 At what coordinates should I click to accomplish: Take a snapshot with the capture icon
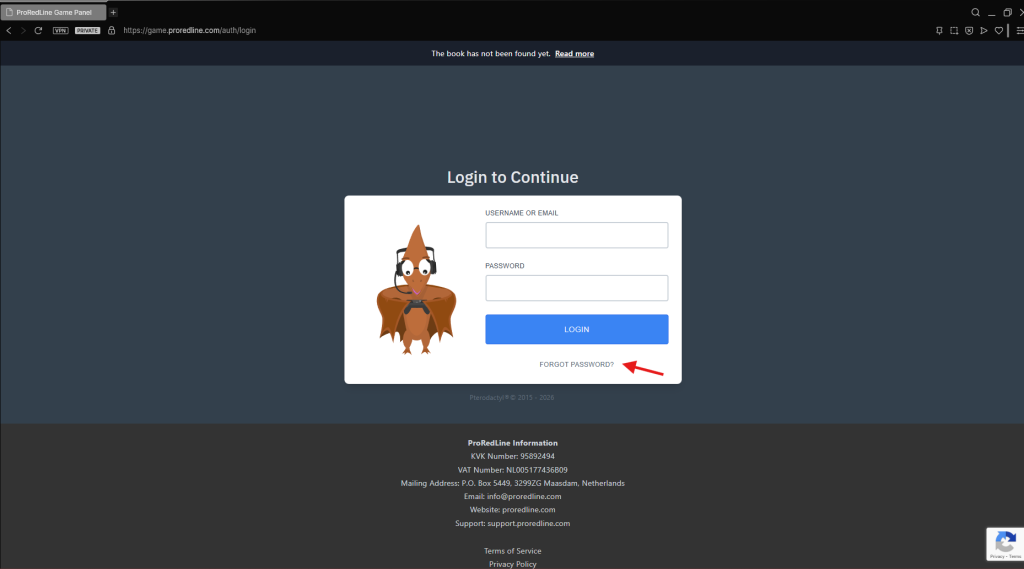tap(954, 31)
